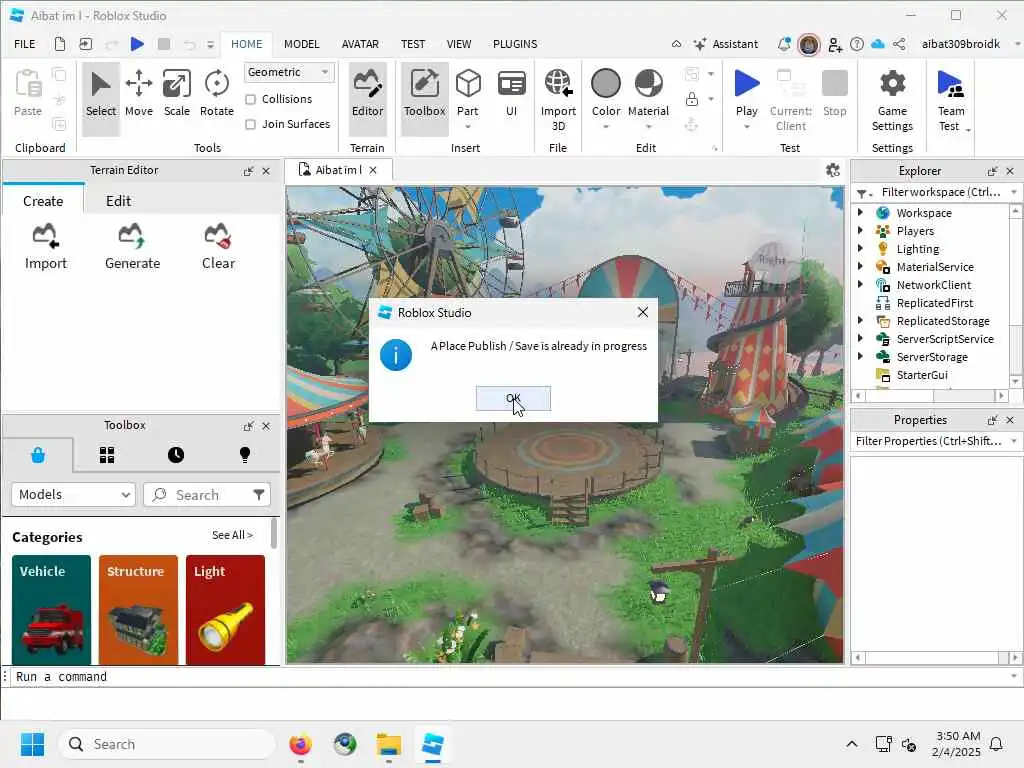Image resolution: width=1024 pixels, height=768 pixels.
Task: Close the Roblox Studio info dialog
Action: (643, 312)
